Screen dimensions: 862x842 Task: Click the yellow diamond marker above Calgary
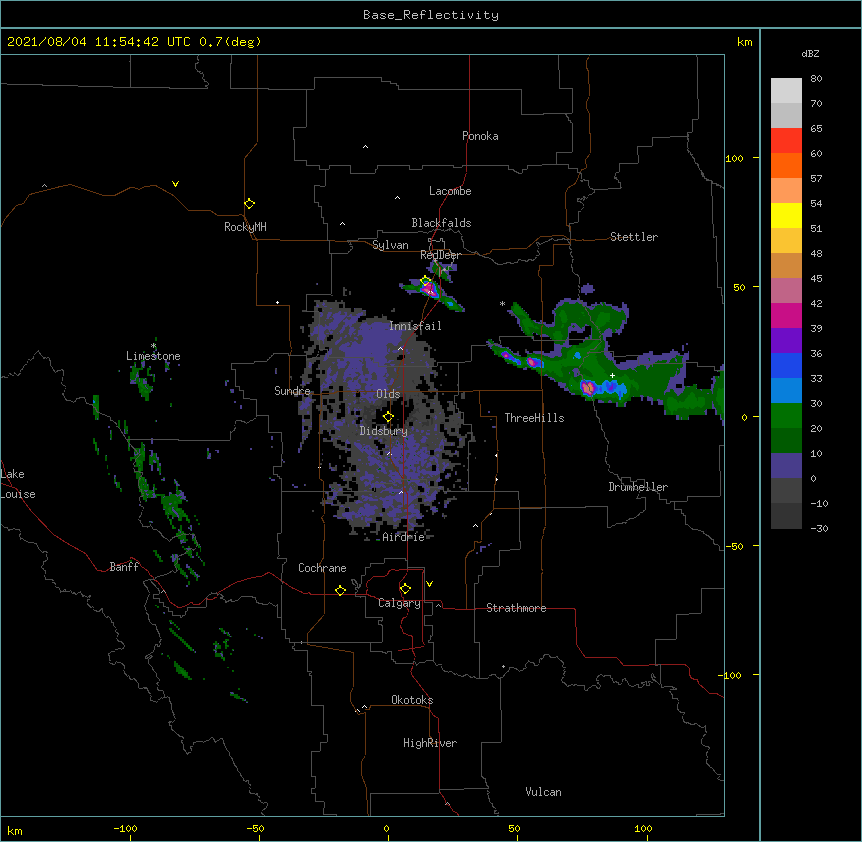[405, 589]
